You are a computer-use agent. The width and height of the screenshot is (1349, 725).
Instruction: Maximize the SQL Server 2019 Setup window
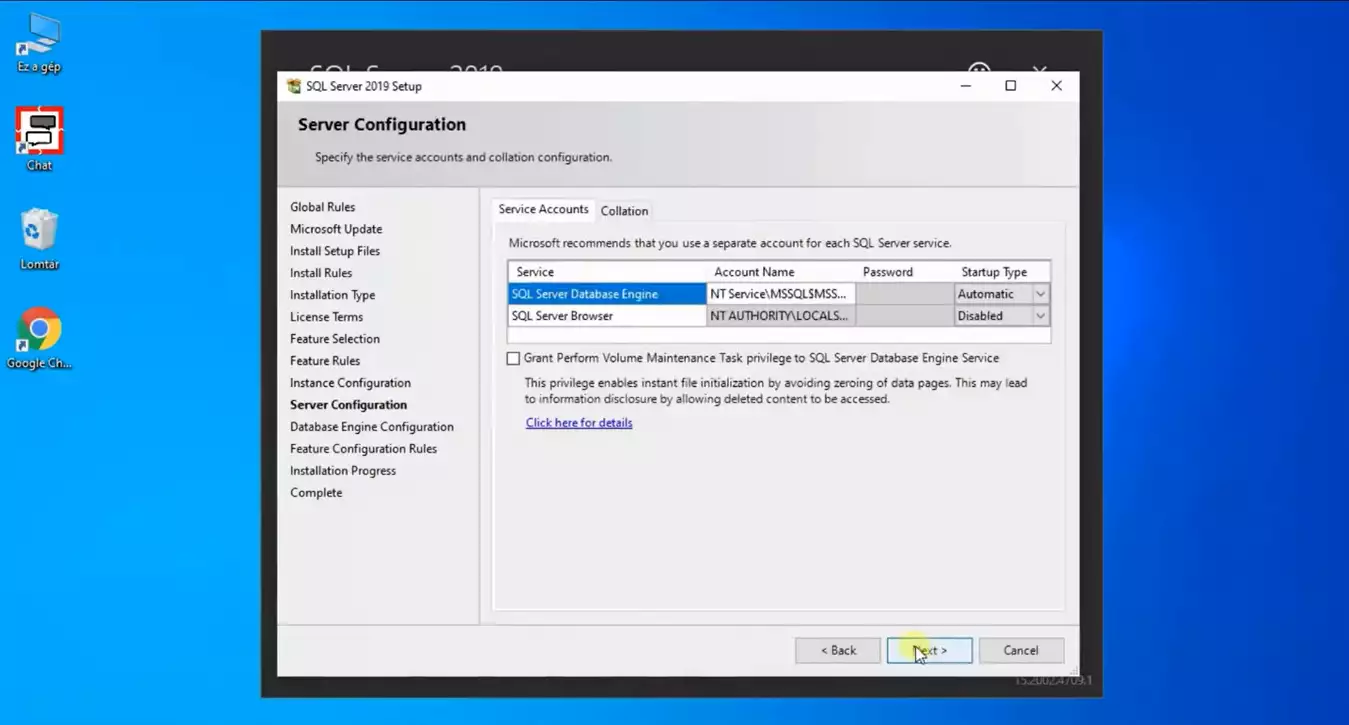[x=1011, y=86]
